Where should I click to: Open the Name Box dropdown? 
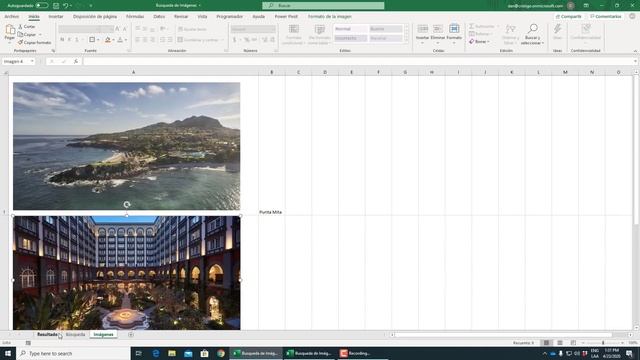tap(32, 61)
